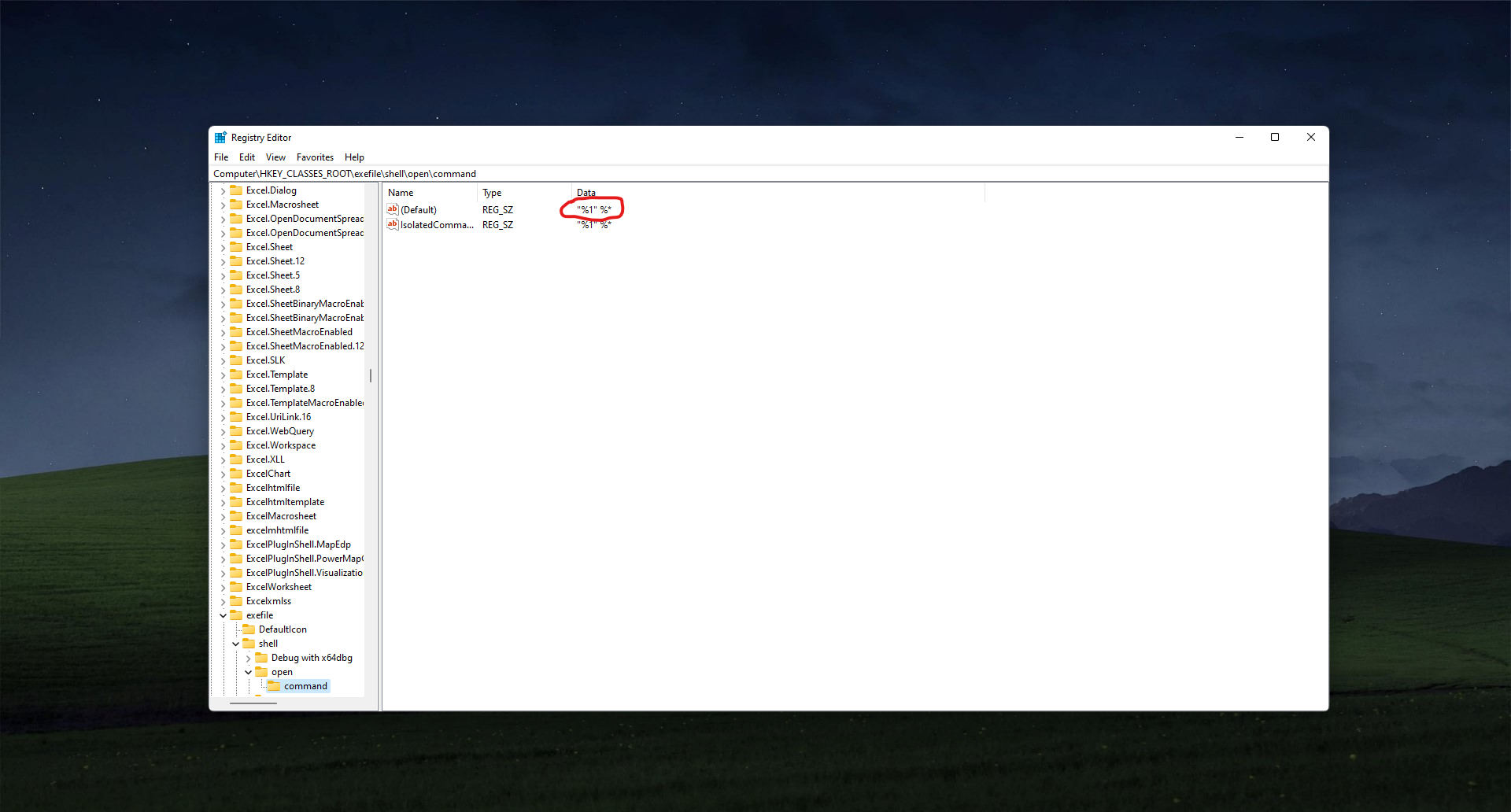Click REG_SZ in the (Default) row
1511x812 pixels.
tap(497, 210)
